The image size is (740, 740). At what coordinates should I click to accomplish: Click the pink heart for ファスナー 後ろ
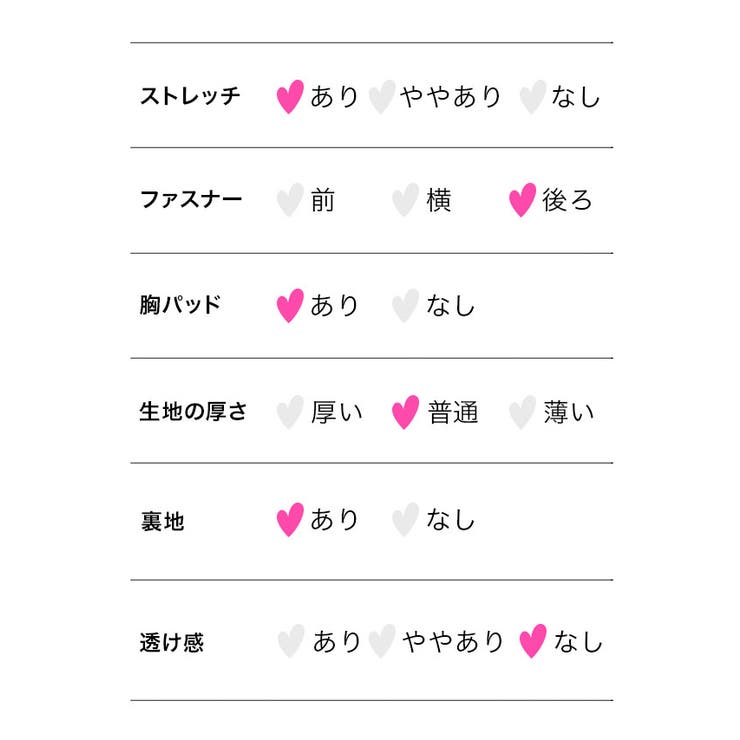pos(522,200)
